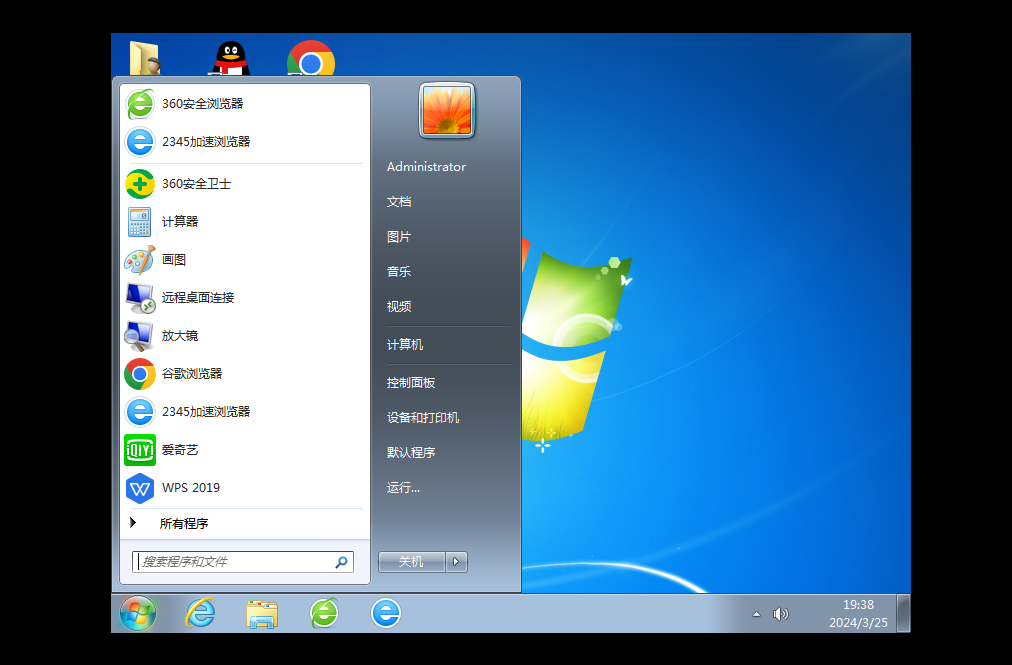Click the 搜索程序和文件 search box
1012x665 pixels.
click(243, 562)
